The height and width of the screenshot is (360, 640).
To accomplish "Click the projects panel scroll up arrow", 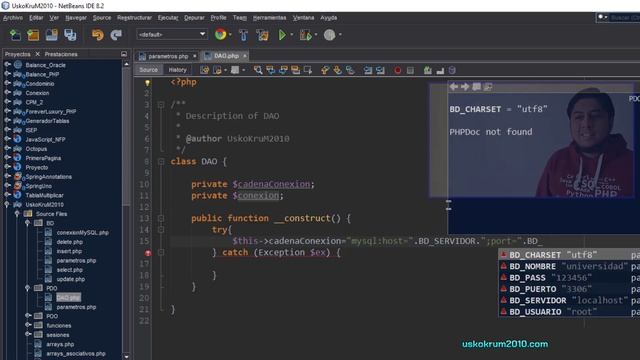I will pyautogui.click(x=126, y=64).
